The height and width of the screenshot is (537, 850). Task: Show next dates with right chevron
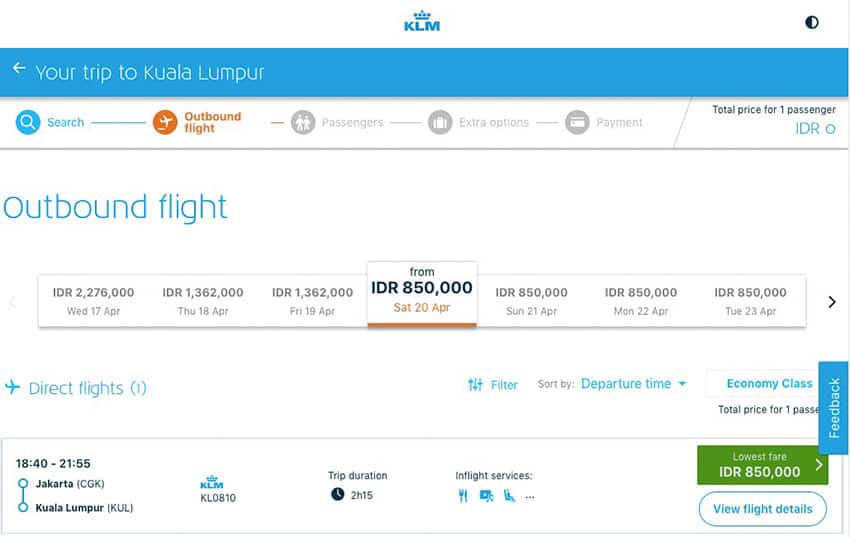tap(832, 302)
